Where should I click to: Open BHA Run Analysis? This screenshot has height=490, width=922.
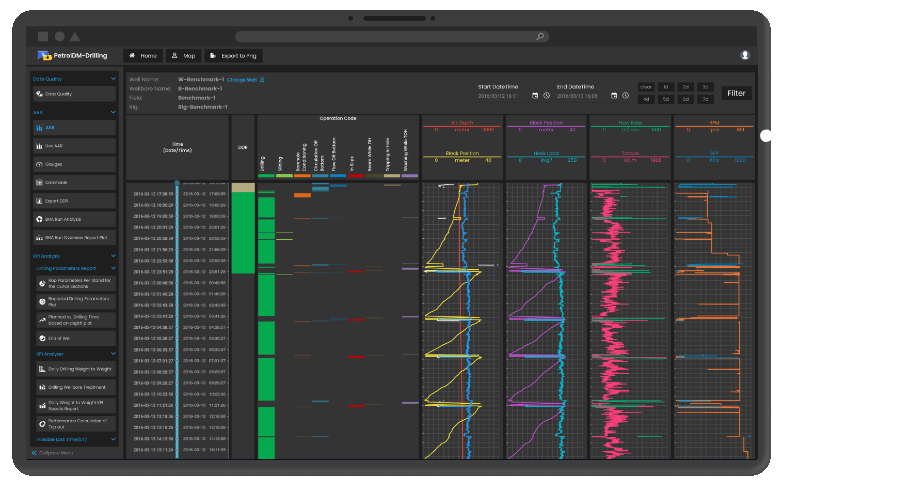click(74, 219)
